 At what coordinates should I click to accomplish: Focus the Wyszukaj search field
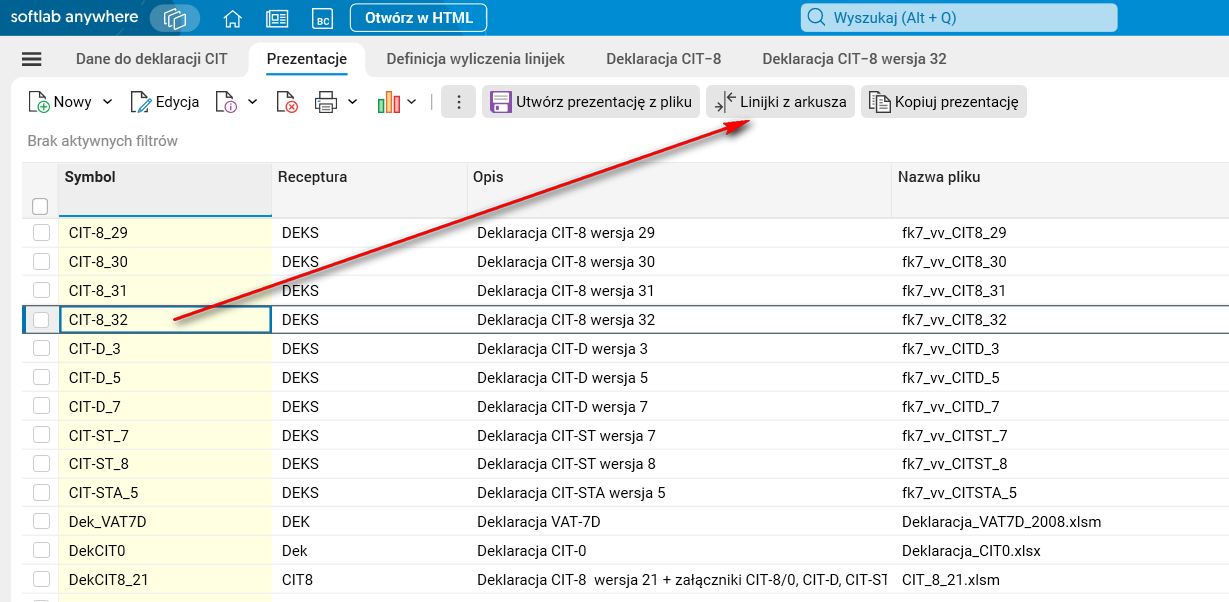pos(959,17)
